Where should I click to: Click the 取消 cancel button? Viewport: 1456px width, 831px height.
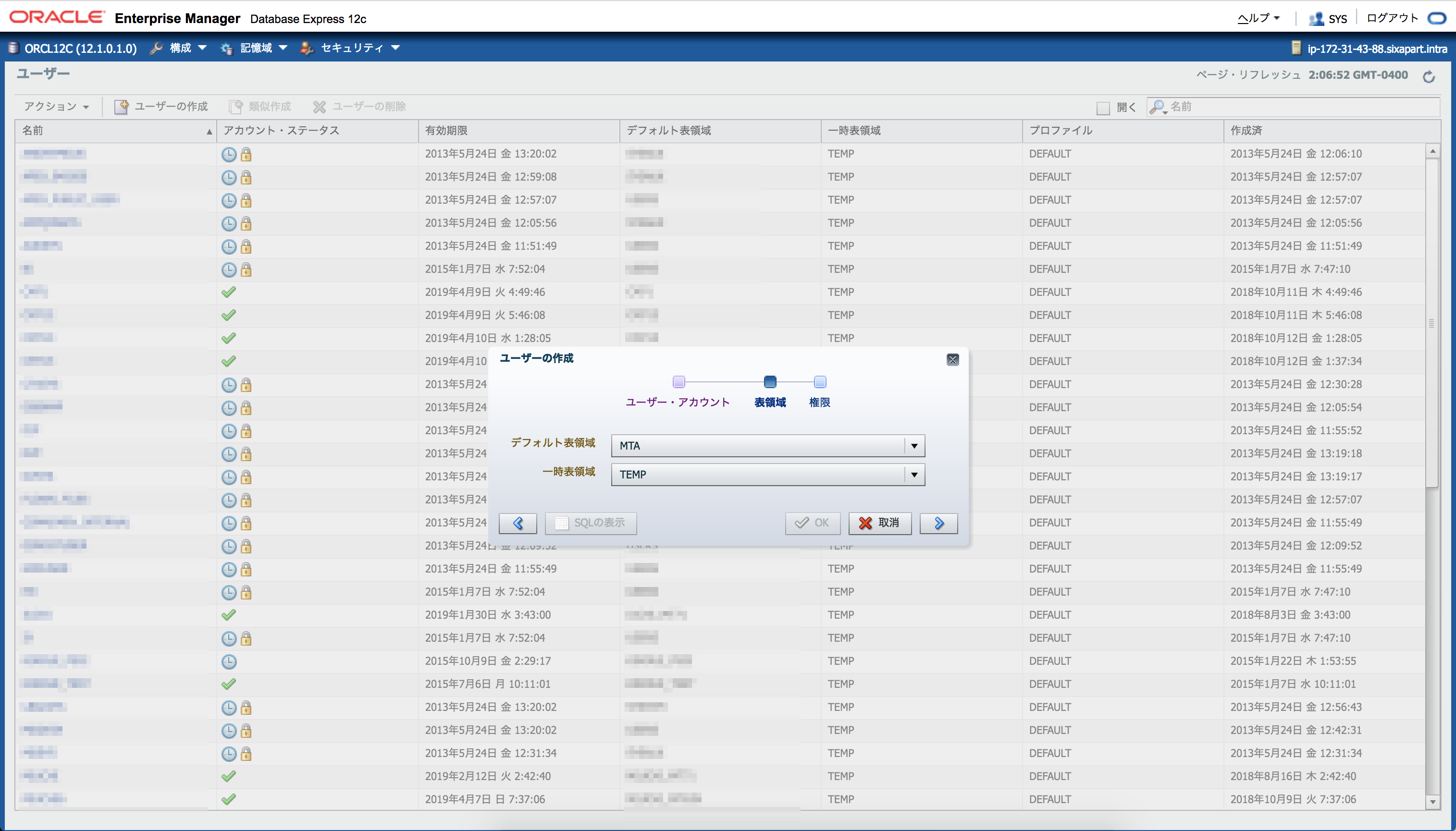[x=879, y=523]
